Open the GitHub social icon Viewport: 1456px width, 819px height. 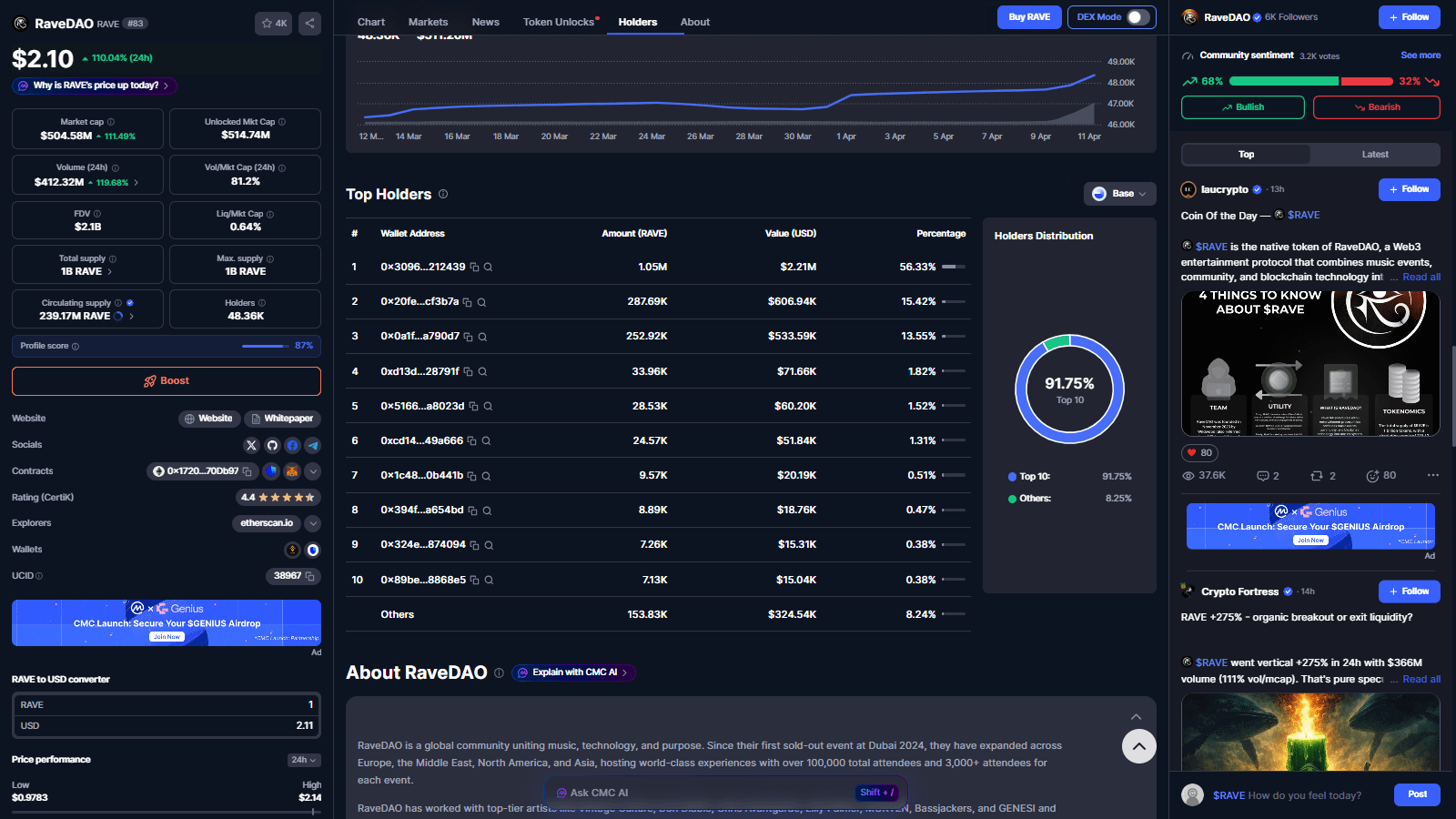click(x=272, y=445)
